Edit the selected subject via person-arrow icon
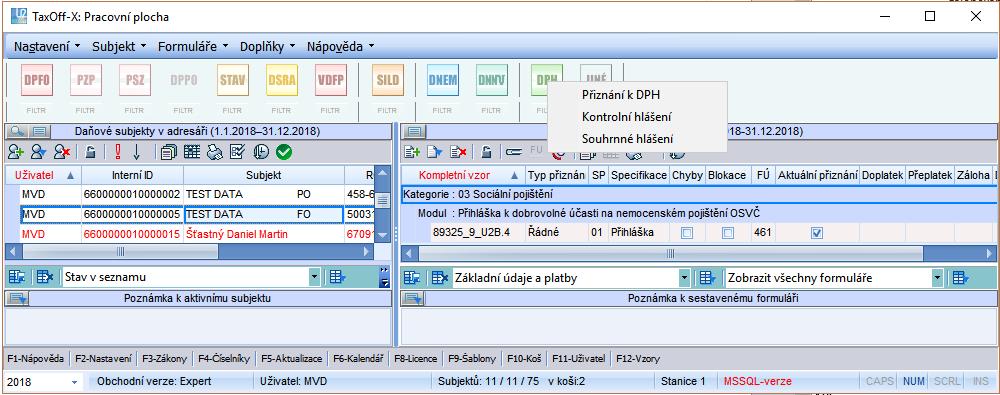The height and width of the screenshot is (395, 1000). coord(40,153)
